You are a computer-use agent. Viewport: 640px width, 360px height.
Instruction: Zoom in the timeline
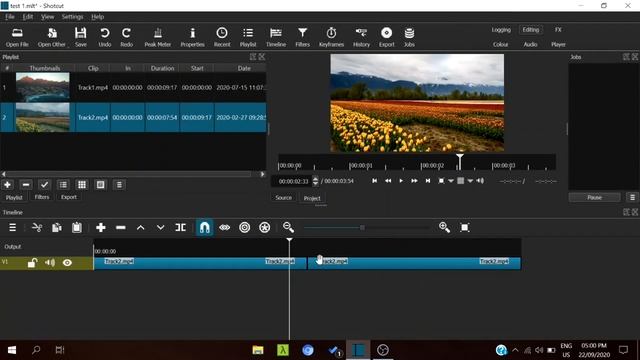[x=444, y=227]
